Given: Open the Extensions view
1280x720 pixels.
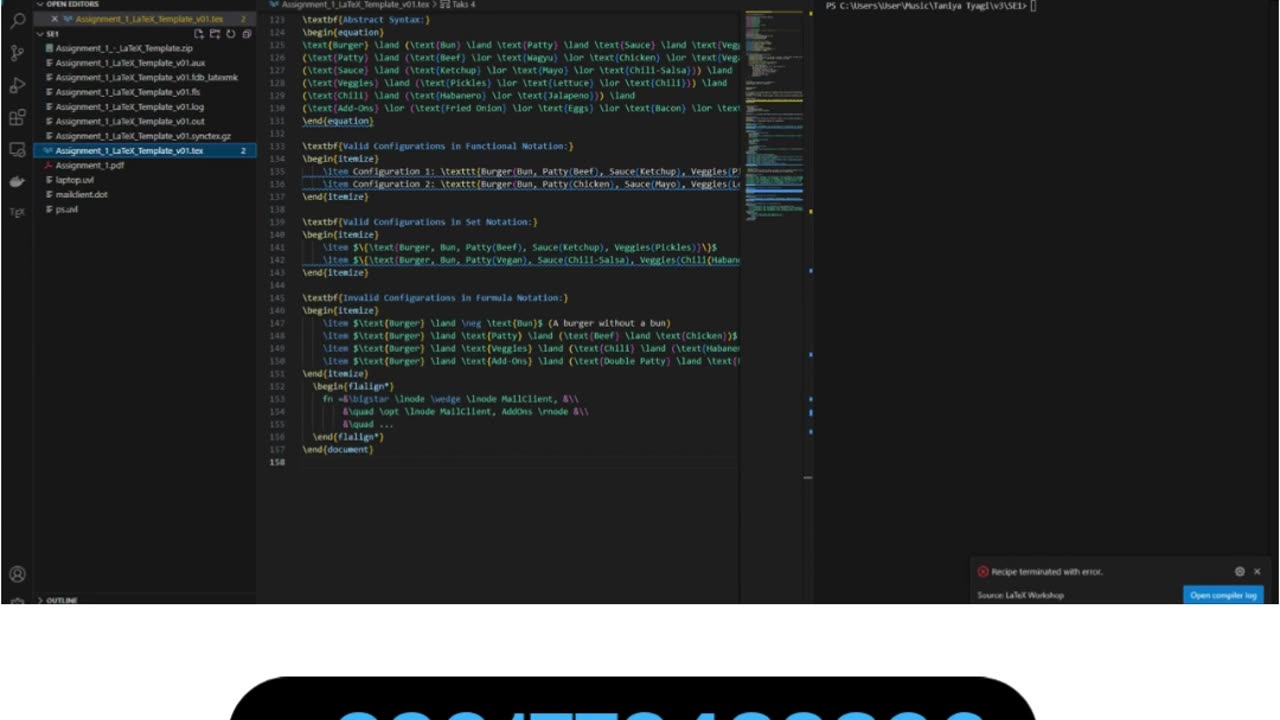Looking at the screenshot, I should point(17,117).
